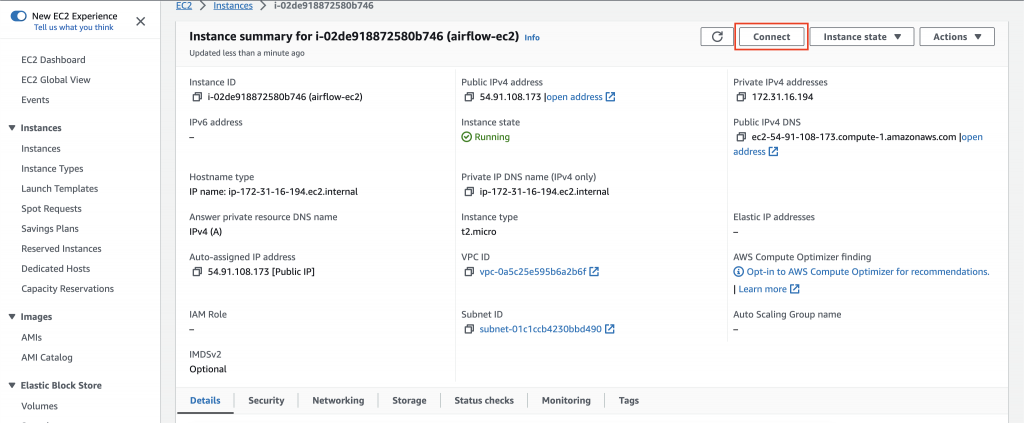This screenshot has height=423, width=1024.
Task: Copy the Instance ID value
Action: pos(197,97)
